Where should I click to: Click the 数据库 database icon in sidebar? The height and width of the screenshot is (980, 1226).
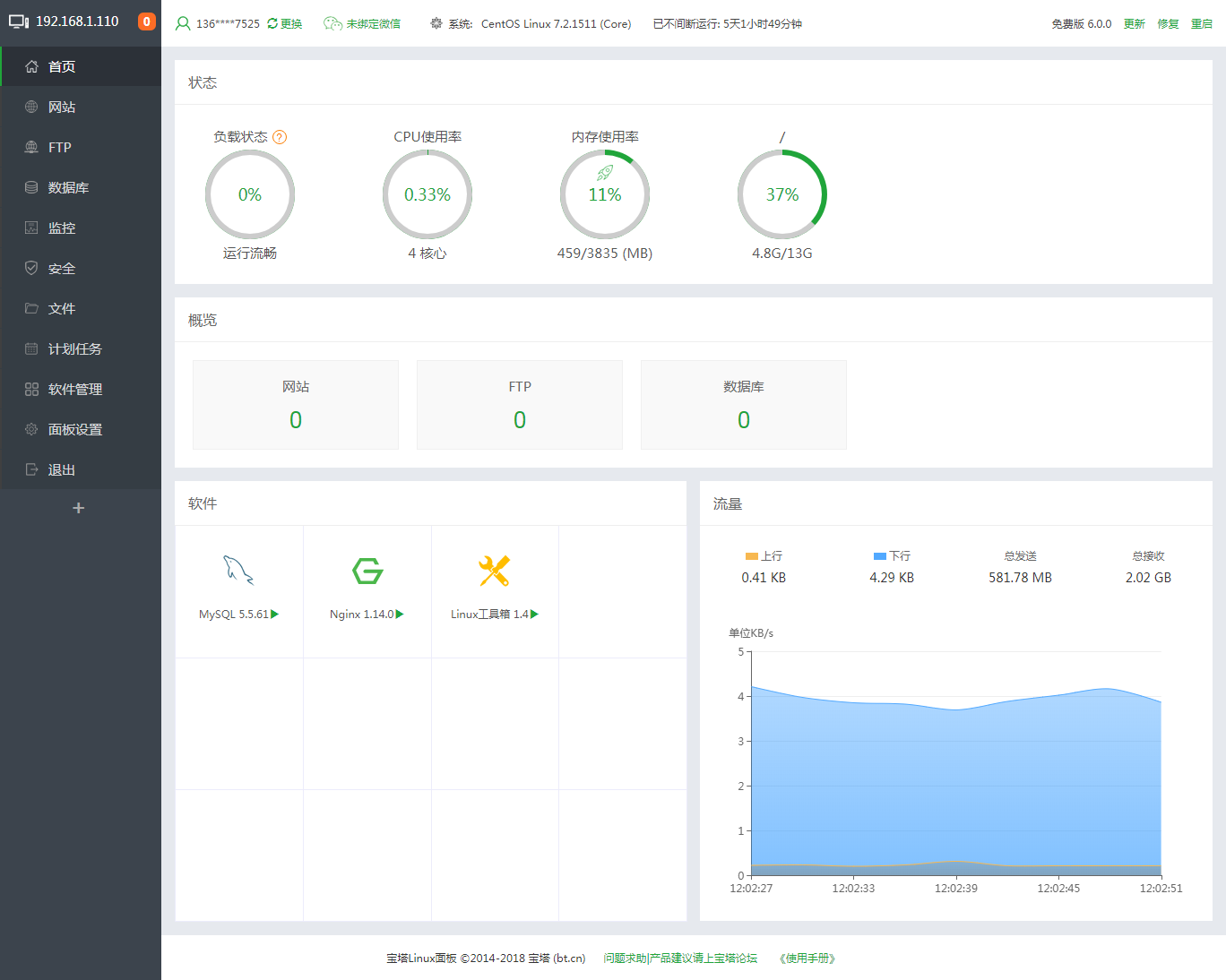pos(31,187)
